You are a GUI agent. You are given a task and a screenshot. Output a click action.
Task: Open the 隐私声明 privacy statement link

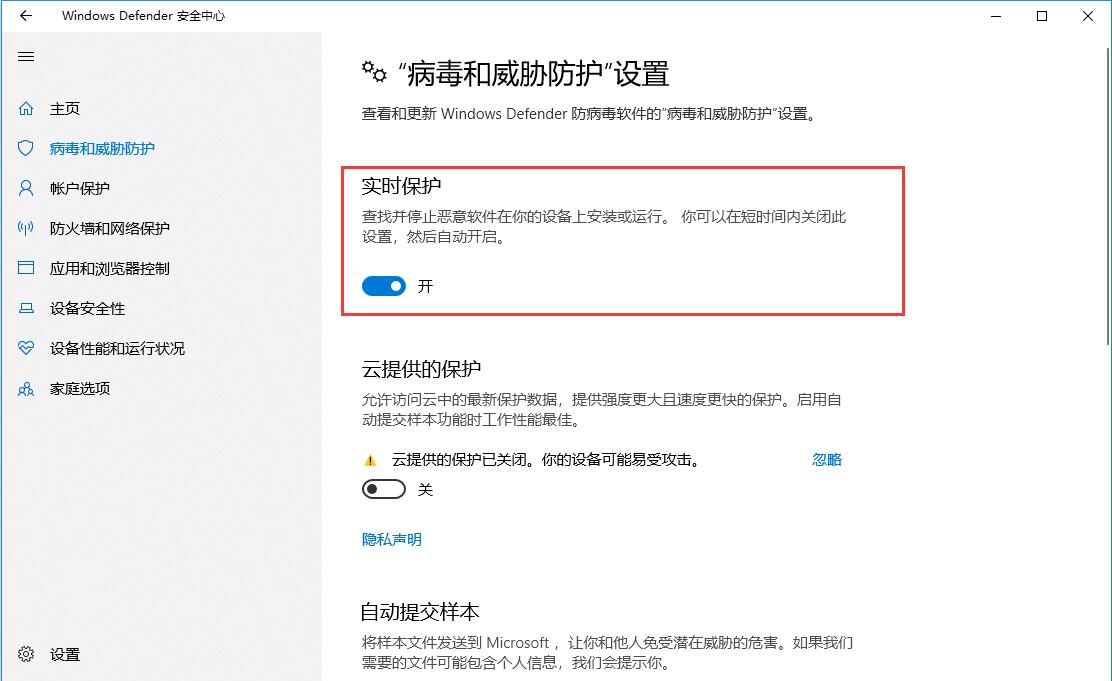390,539
